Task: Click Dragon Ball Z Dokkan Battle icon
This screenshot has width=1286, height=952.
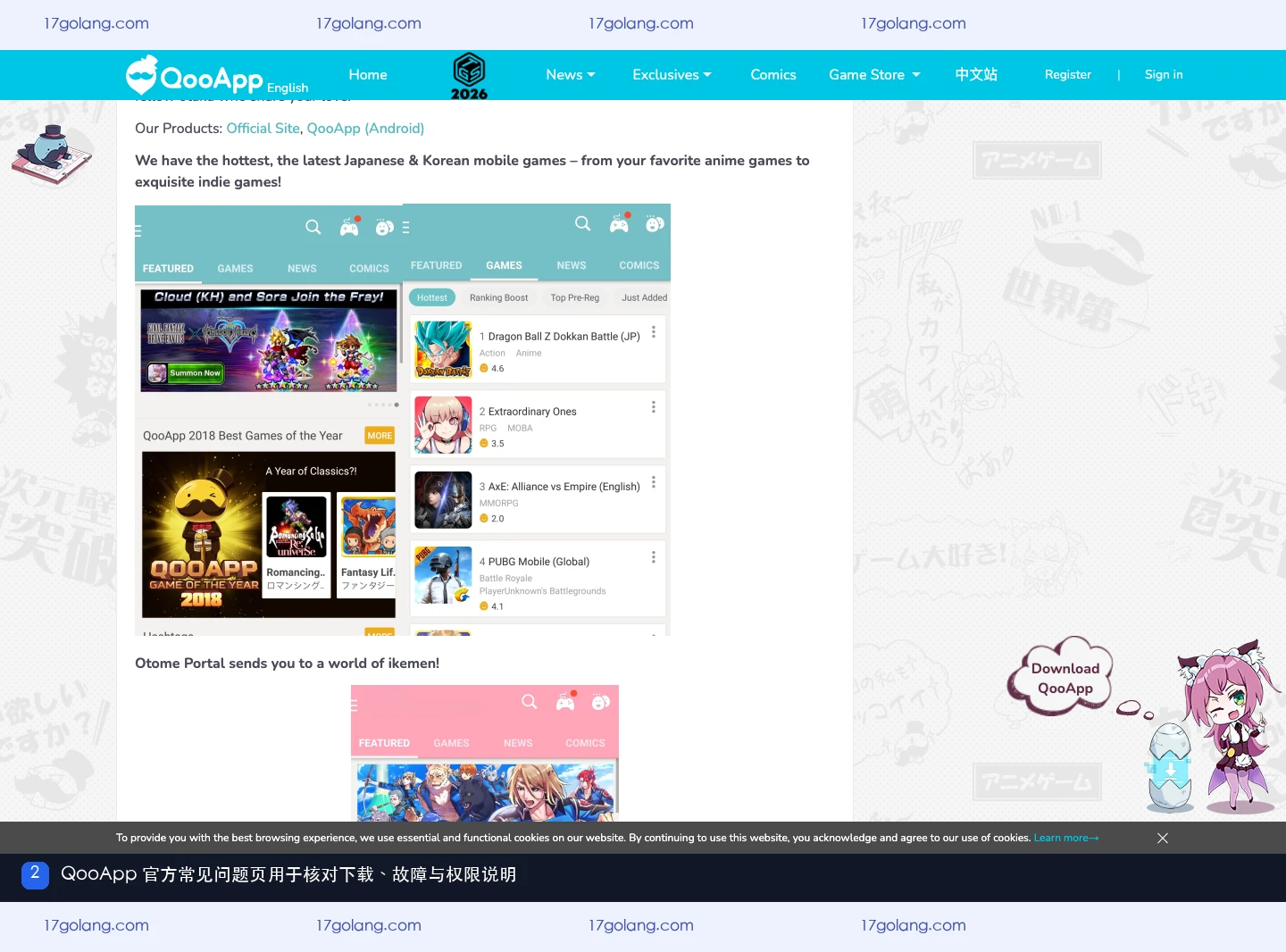Action: pos(443,350)
